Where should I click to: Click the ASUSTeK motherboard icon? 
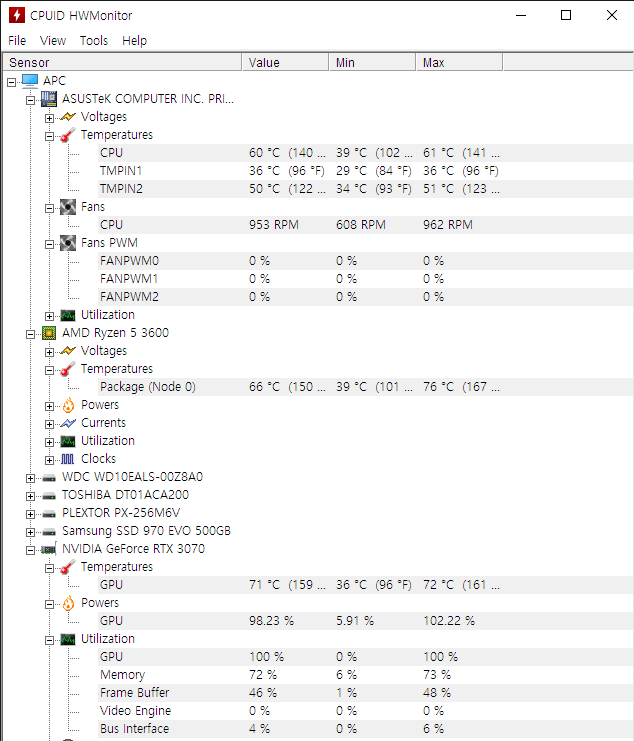click(x=49, y=99)
